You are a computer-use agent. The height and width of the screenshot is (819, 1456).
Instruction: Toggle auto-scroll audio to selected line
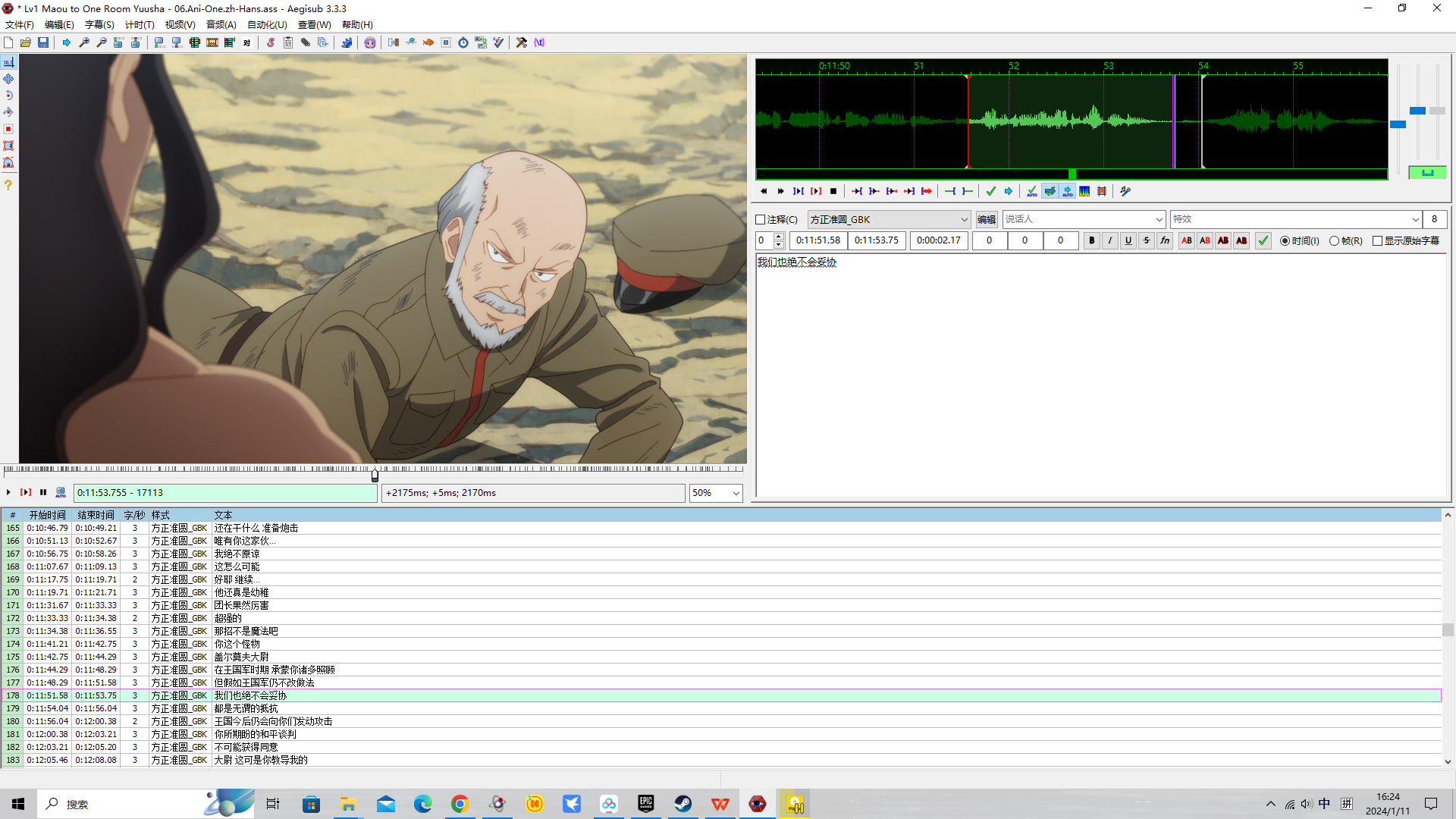1068,191
